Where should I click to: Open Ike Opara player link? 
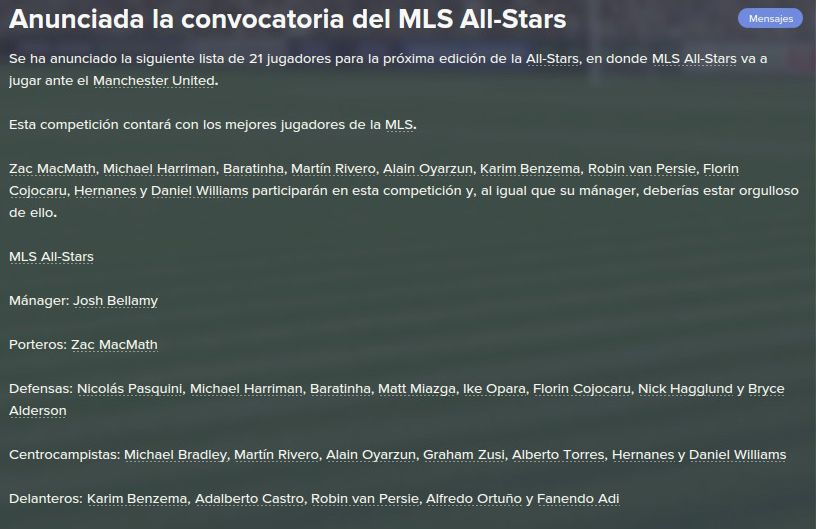coord(494,389)
